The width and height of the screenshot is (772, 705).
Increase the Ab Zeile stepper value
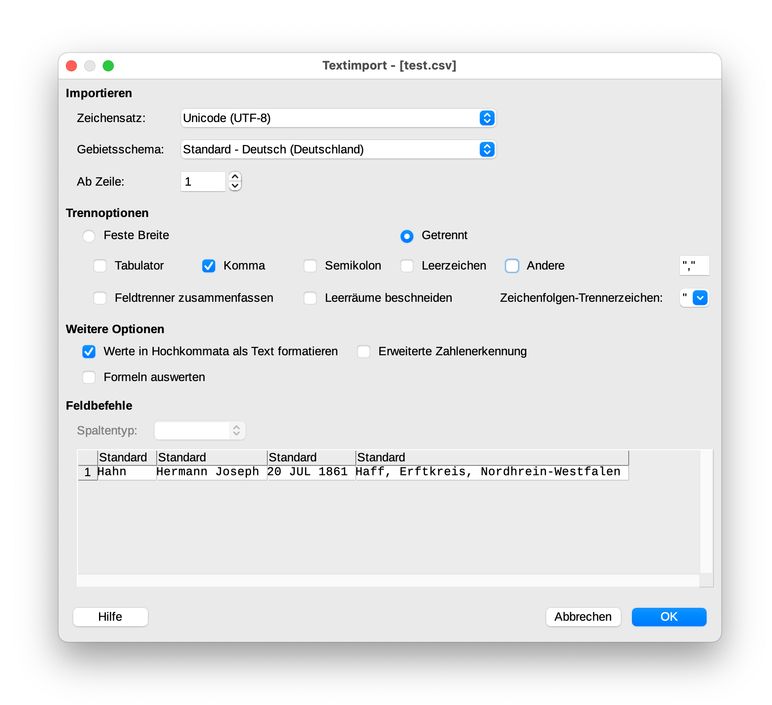(235, 177)
